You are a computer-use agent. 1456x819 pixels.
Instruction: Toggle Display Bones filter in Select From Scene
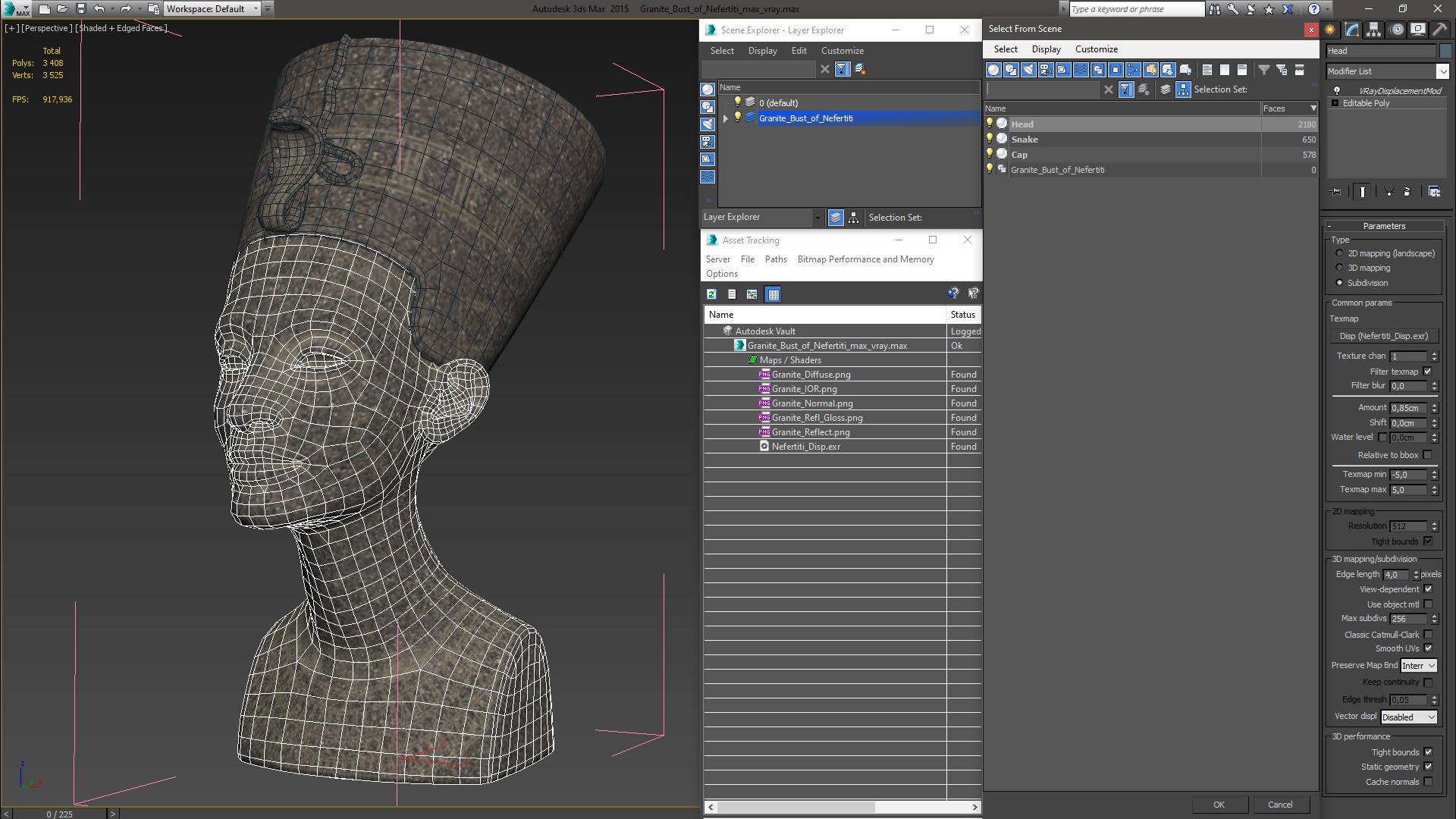click(1133, 70)
